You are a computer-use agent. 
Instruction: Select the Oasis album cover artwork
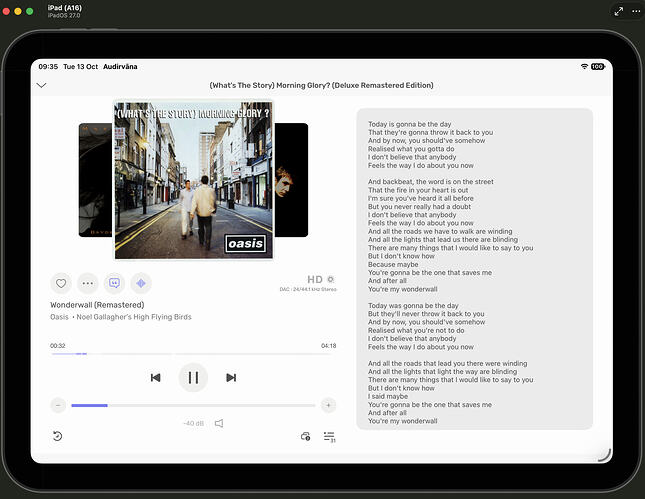(x=193, y=181)
